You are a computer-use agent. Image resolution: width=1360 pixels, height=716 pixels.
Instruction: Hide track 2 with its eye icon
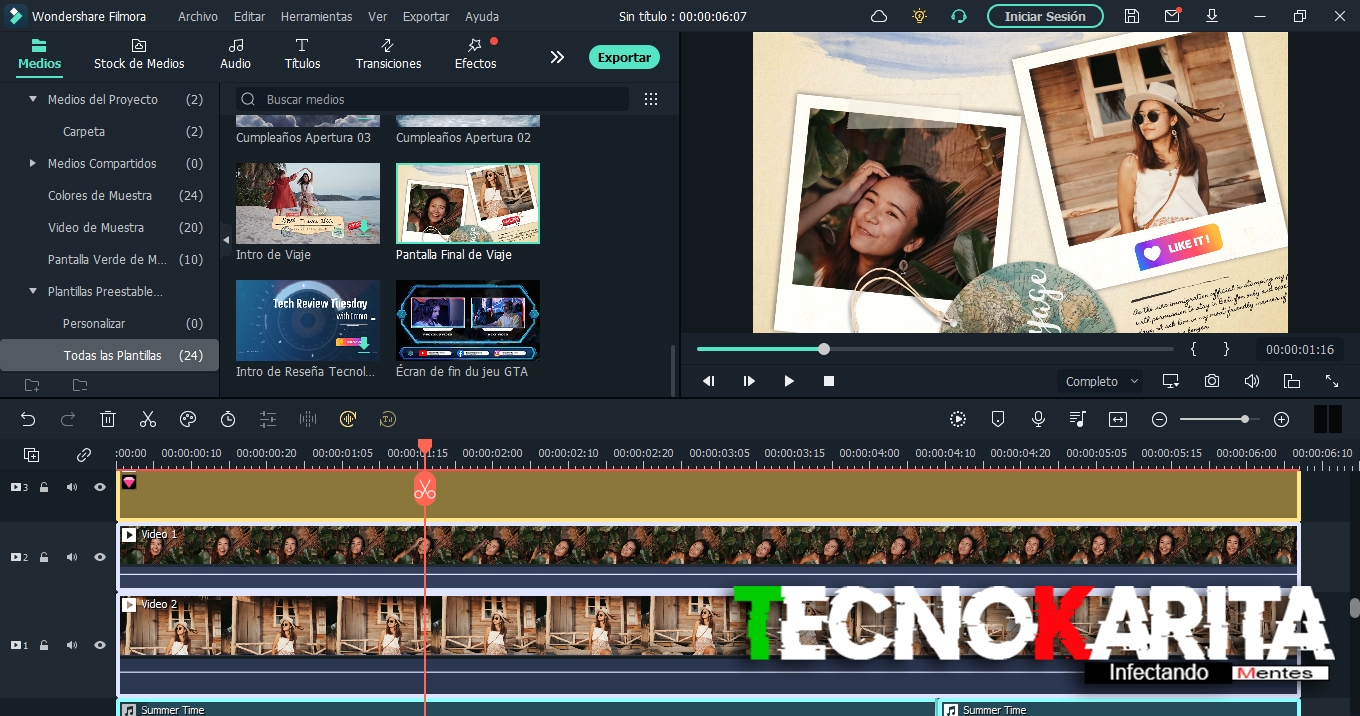[x=100, y=557]
